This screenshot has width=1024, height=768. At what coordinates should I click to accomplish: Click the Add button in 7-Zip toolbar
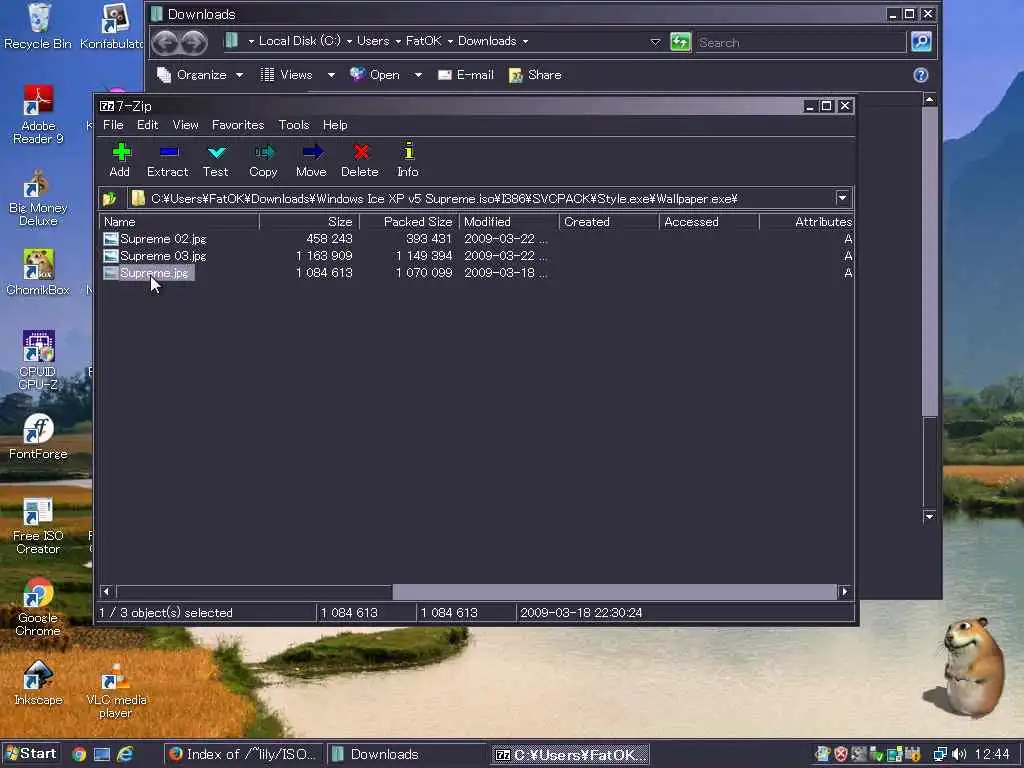click(120, 160)
